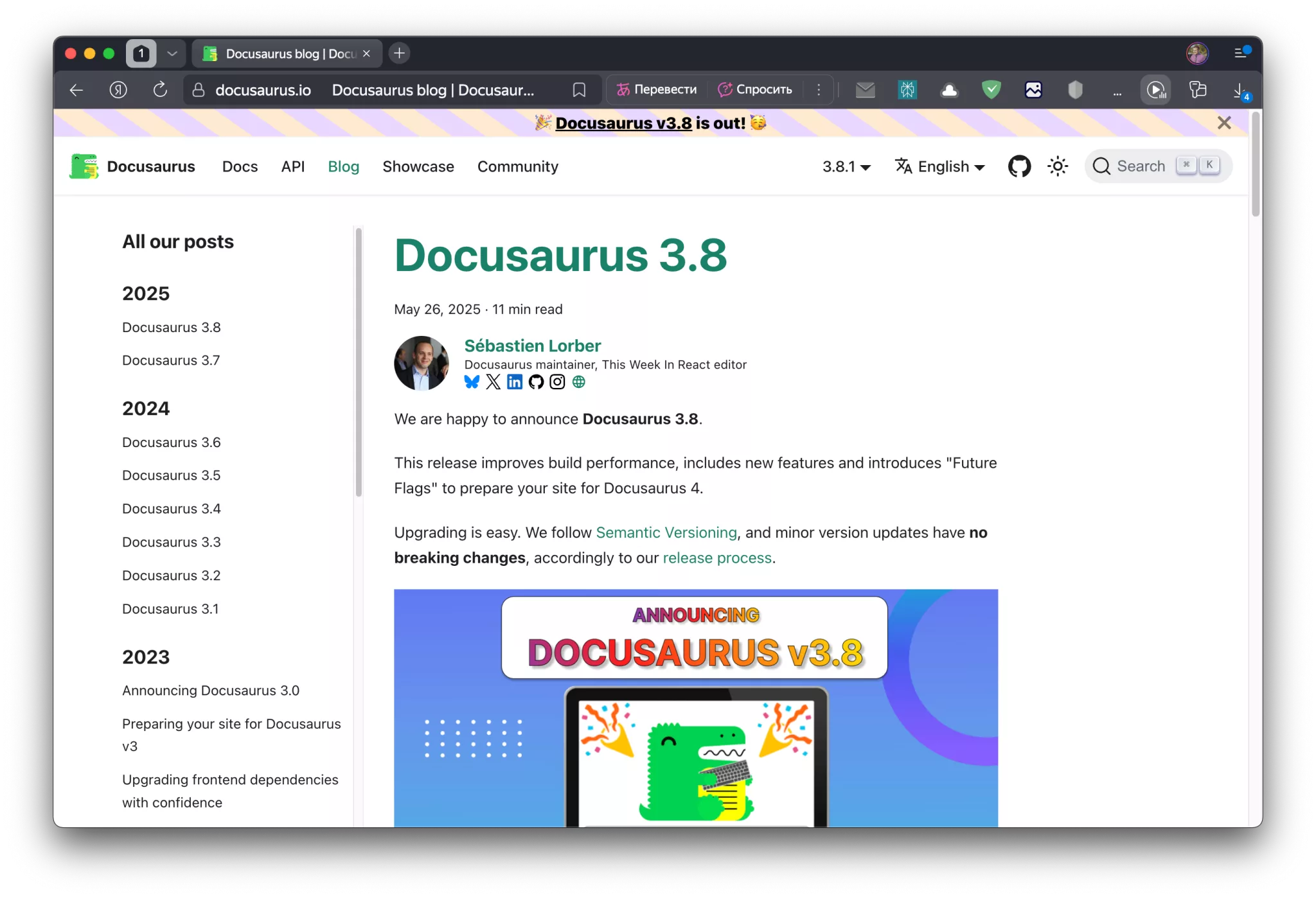Screen dimensions: 1316x898
Task: Follow the Semantic Versioning link
Action: coord(666,533)
